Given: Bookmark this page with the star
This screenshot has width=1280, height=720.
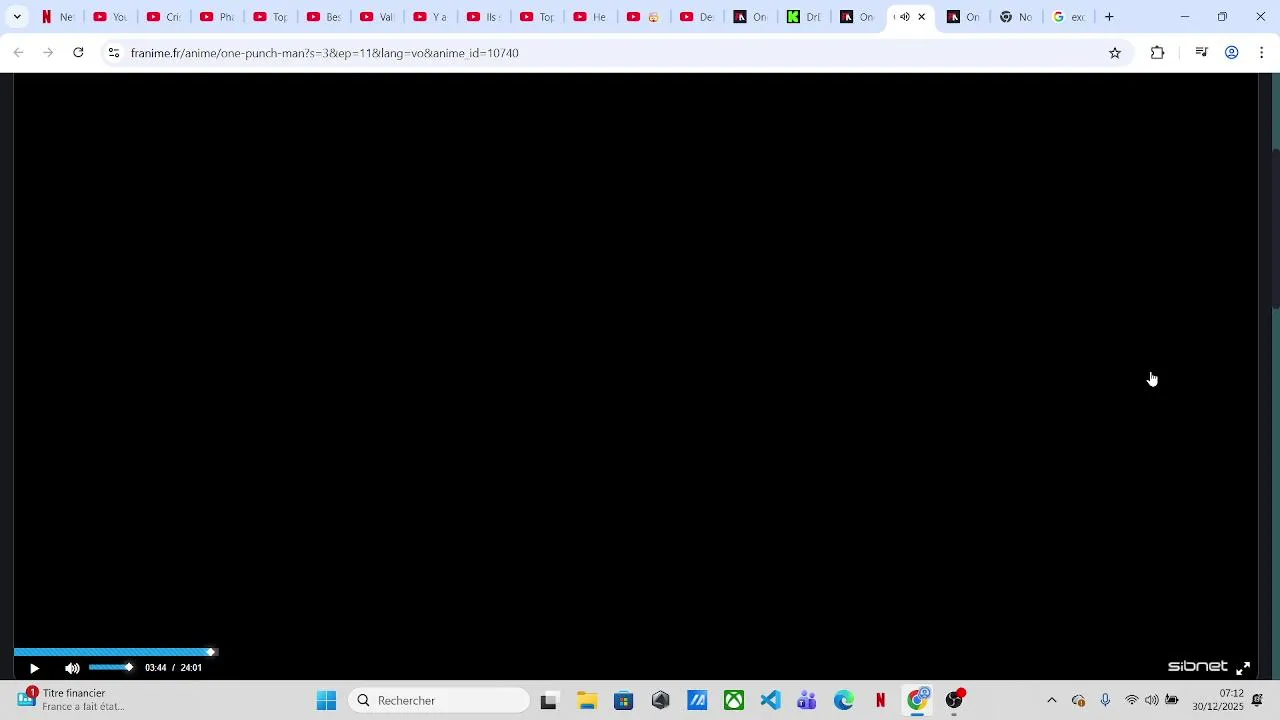Looking at the screenshot, I should click(x=1115, y=53).
